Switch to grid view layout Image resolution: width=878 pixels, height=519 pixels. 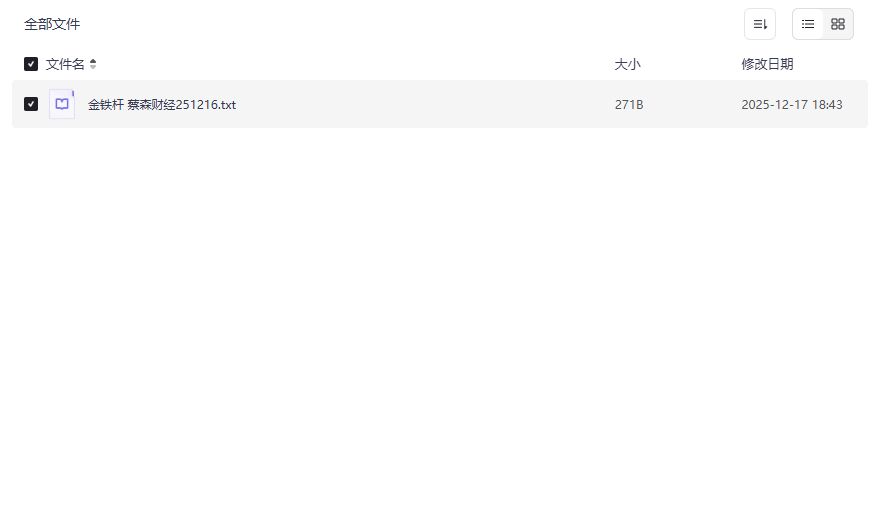(x=838, y=24)
